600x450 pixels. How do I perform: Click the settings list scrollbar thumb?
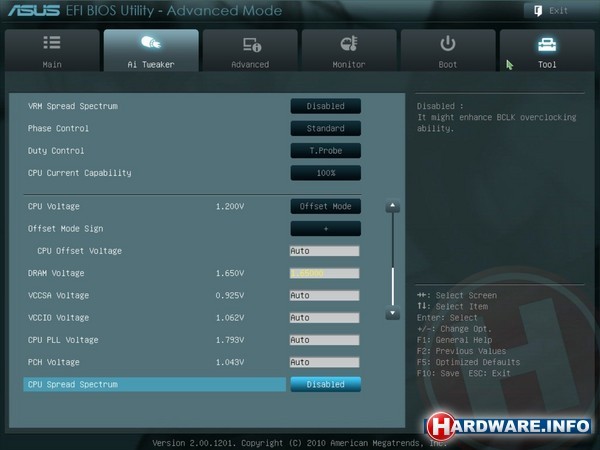tap(393, 285)
